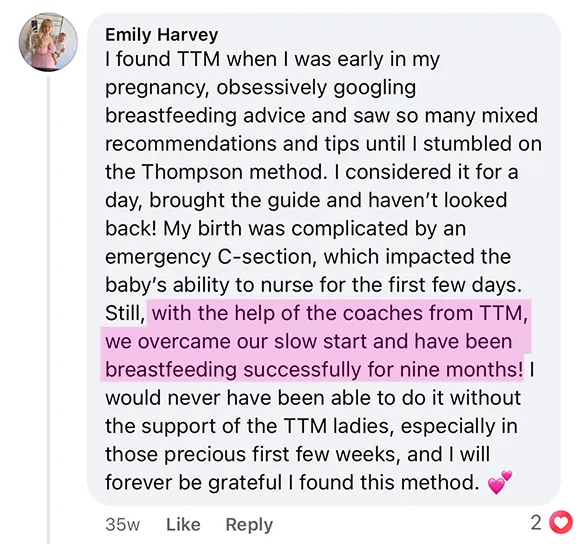Viewport: 585px width, 547px height.
Task: Click the word 'googling' in the second line
Action: click(x=375, y=88)
